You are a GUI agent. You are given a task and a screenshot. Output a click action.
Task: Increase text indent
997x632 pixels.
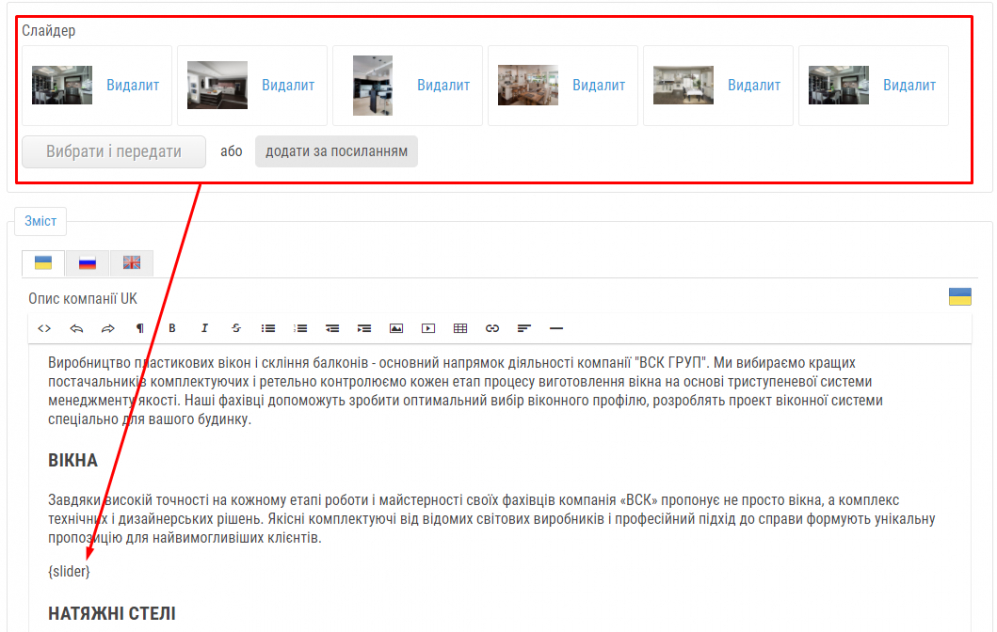(364, 328)
